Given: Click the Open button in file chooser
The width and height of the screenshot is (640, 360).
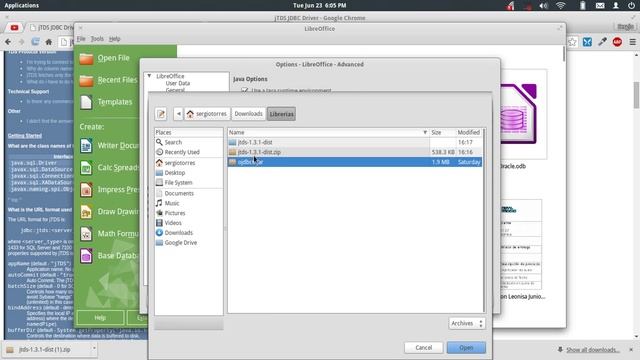Looking at the screenshot, I should pos(466,348).
